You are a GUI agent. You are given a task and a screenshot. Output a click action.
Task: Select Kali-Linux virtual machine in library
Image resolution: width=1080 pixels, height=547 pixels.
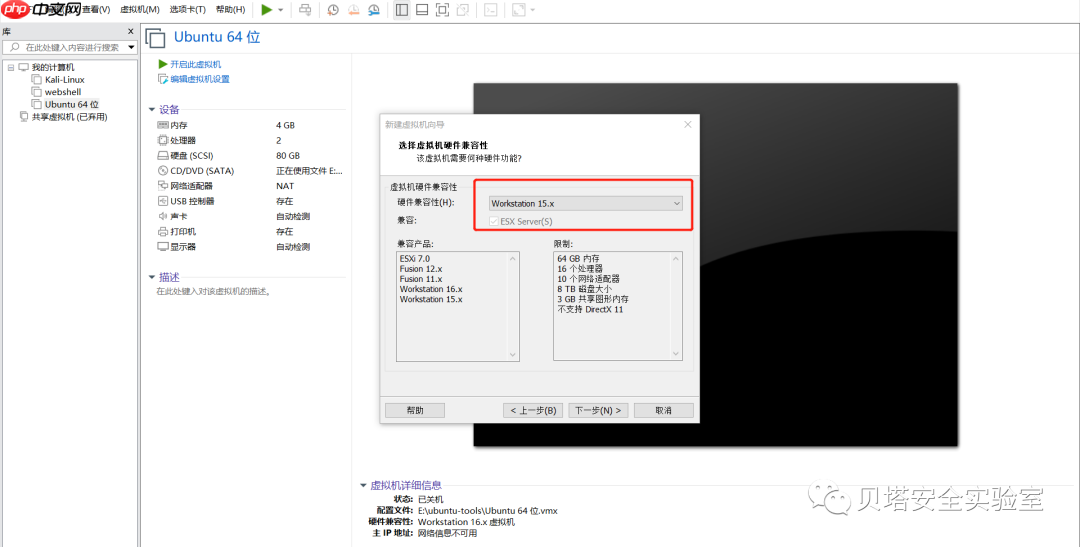pos(65,80)
